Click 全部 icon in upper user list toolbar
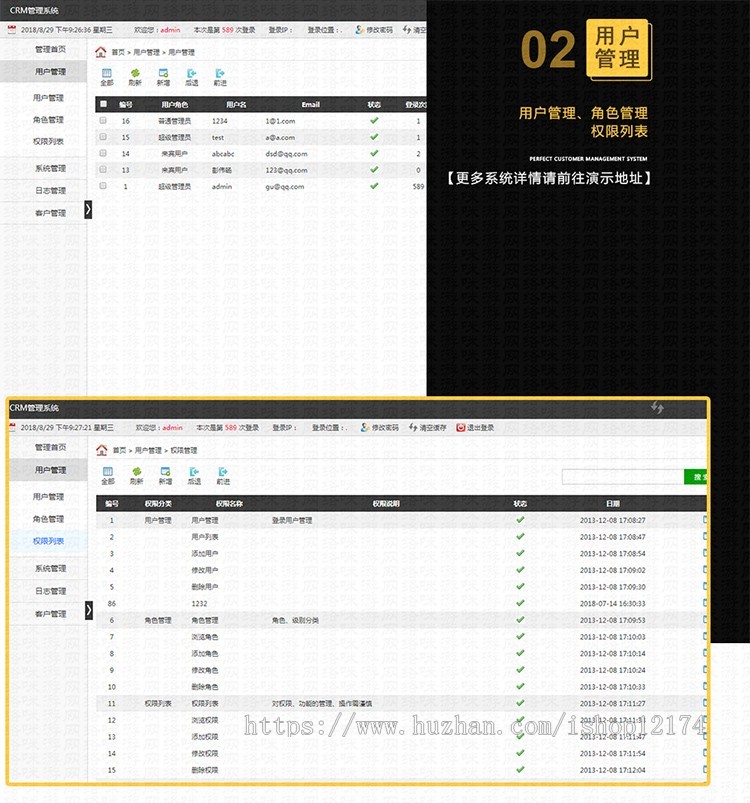Viewport: 750px width, 803px height. pos(106,74)
